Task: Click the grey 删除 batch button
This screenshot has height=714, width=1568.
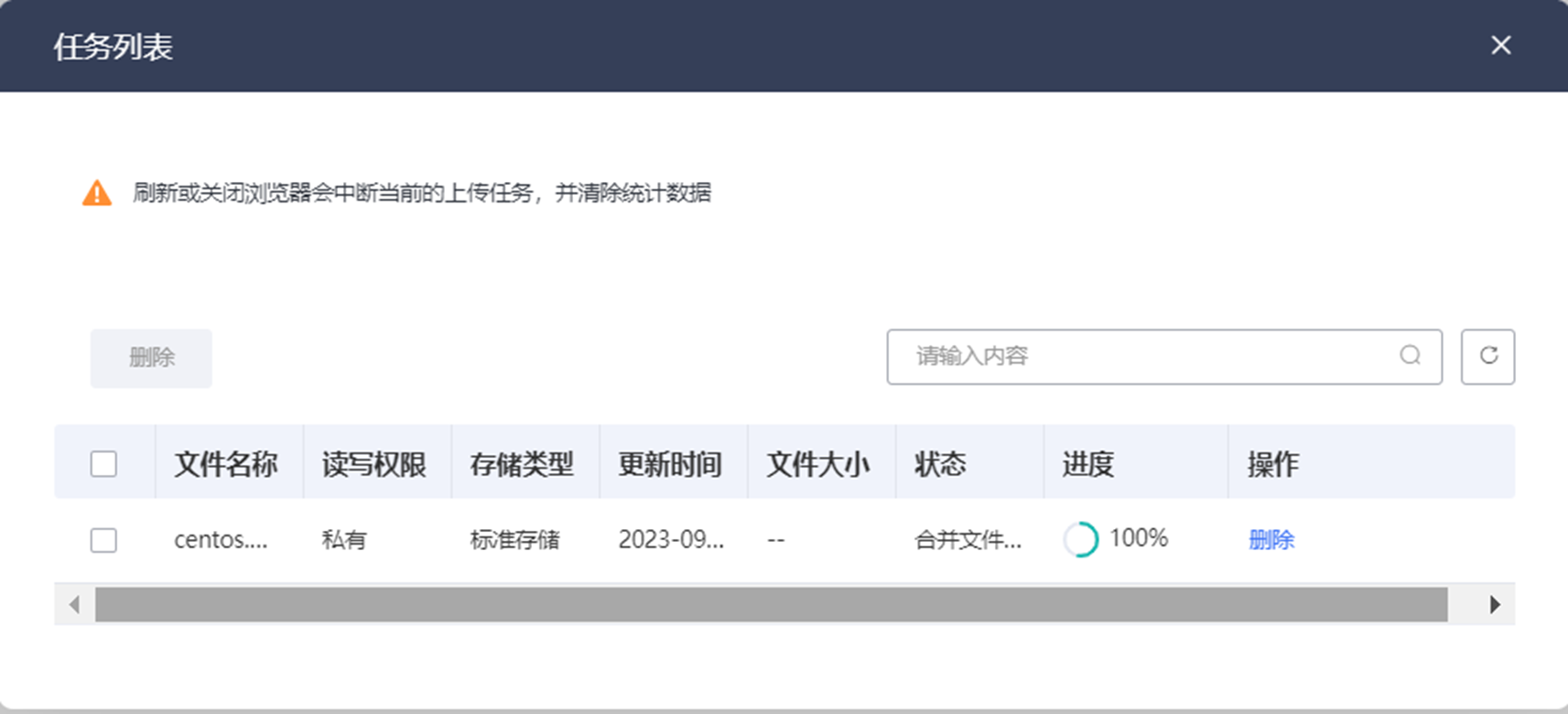Action: point(151,358)
